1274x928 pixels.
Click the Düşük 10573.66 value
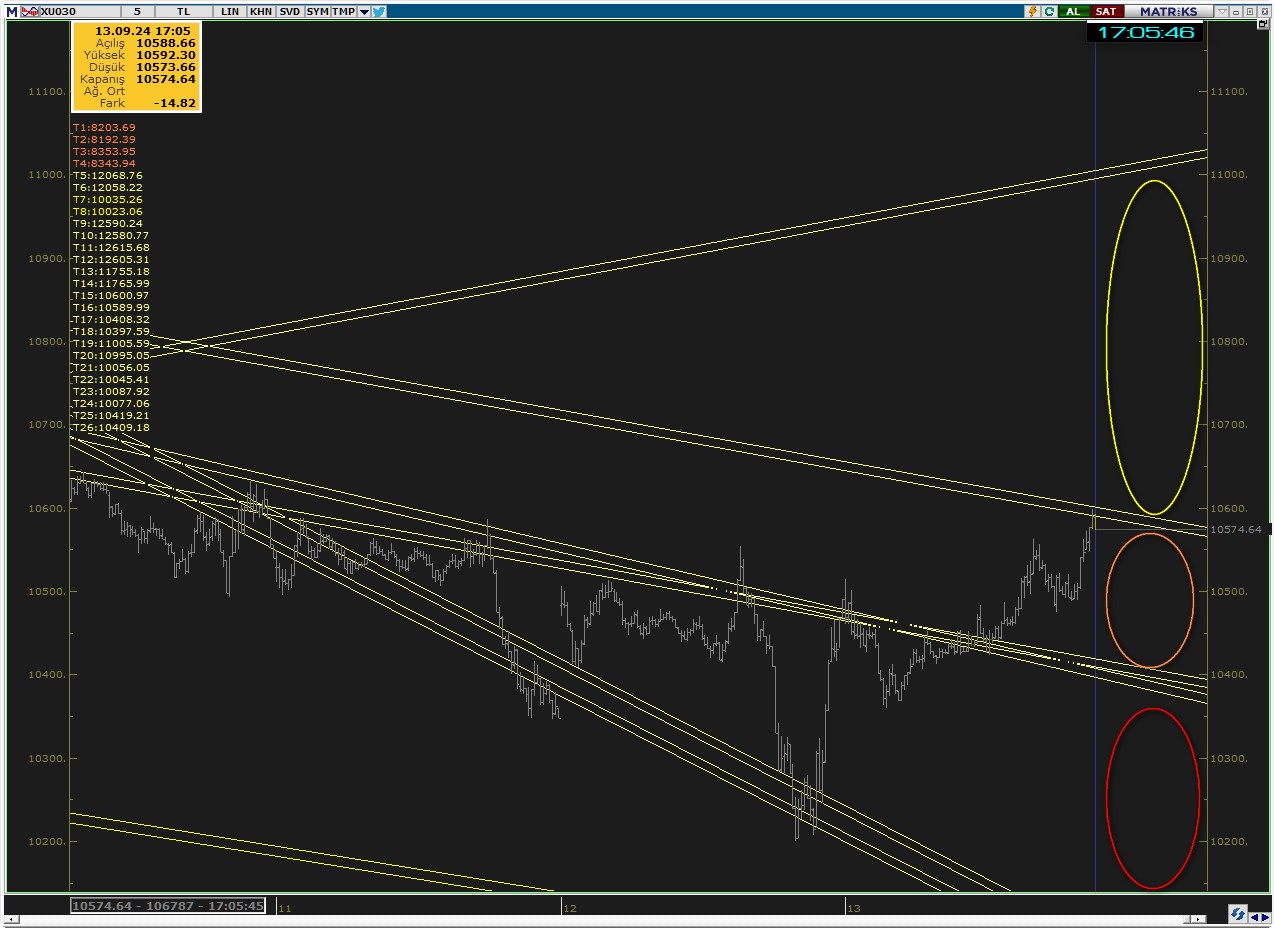[166, 67]
